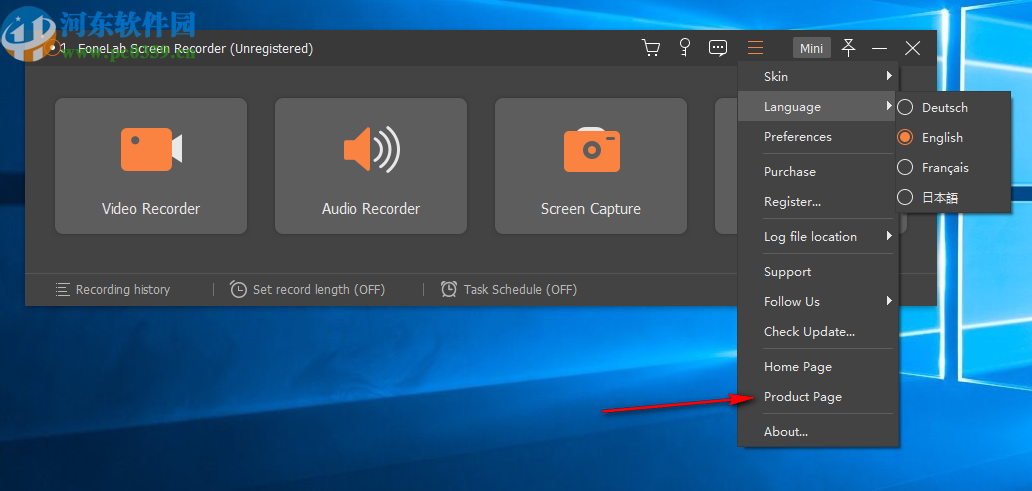Open the Video Recorder card
Image resolution: width=1032 pixels, height=491 pixels.
(151, 166)
